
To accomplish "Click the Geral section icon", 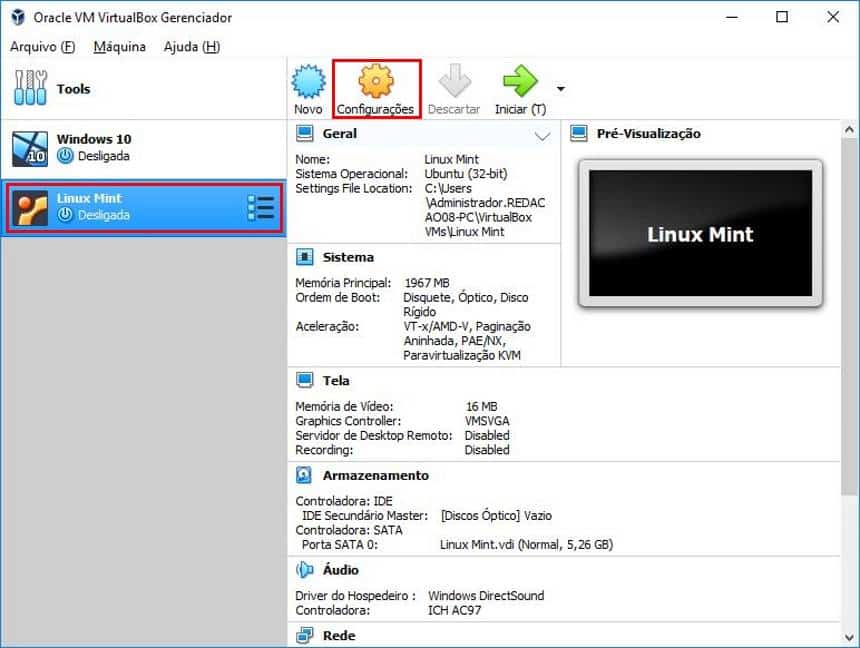I will tap(303, 133).
